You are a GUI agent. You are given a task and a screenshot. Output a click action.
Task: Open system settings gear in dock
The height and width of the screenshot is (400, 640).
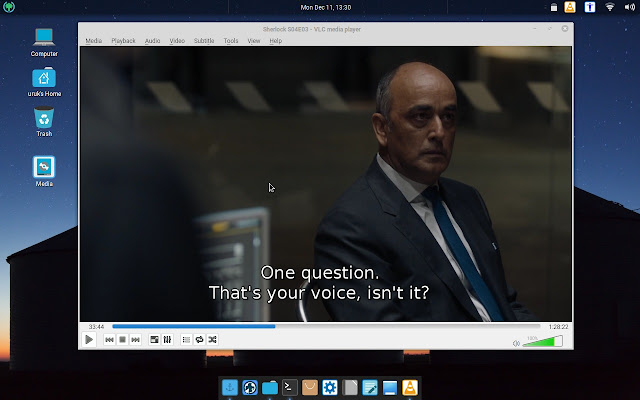tap(330, 387)
